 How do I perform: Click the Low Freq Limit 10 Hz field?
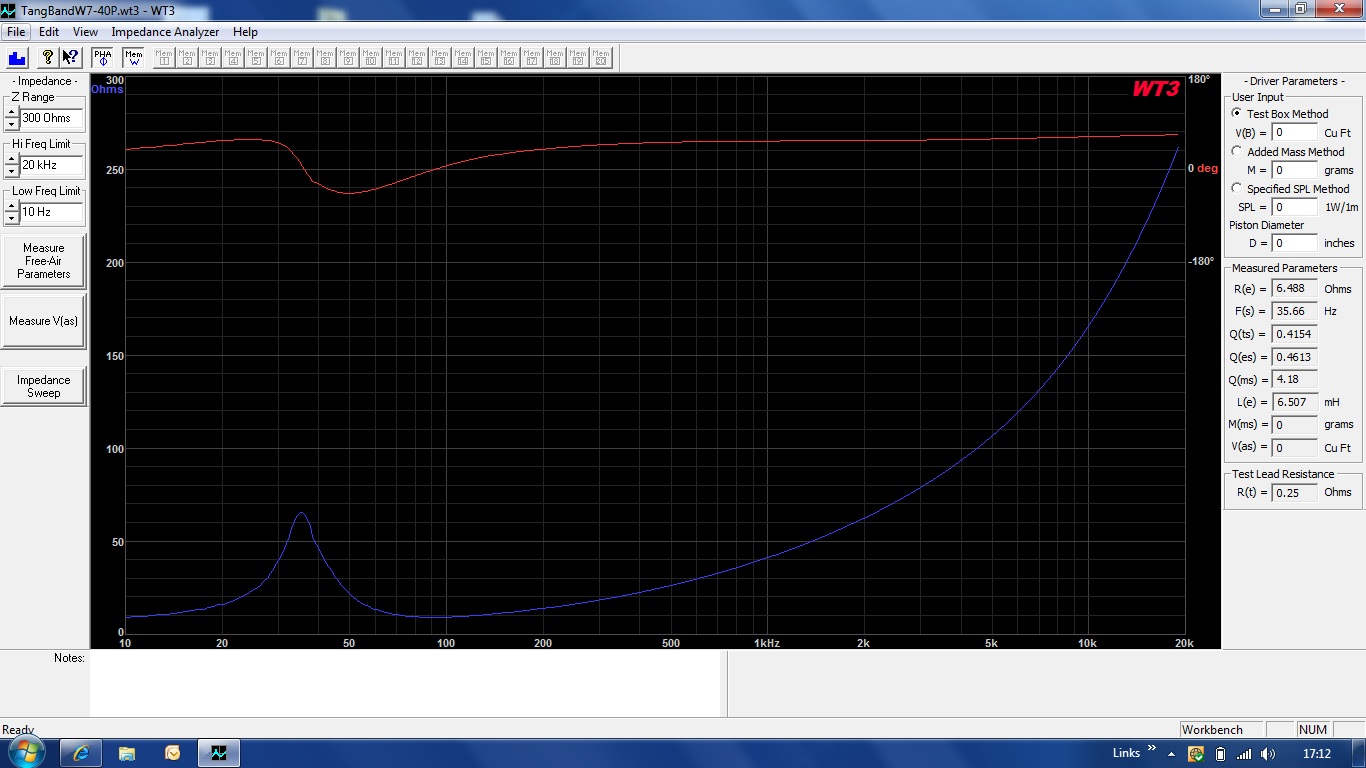[52, 212]
